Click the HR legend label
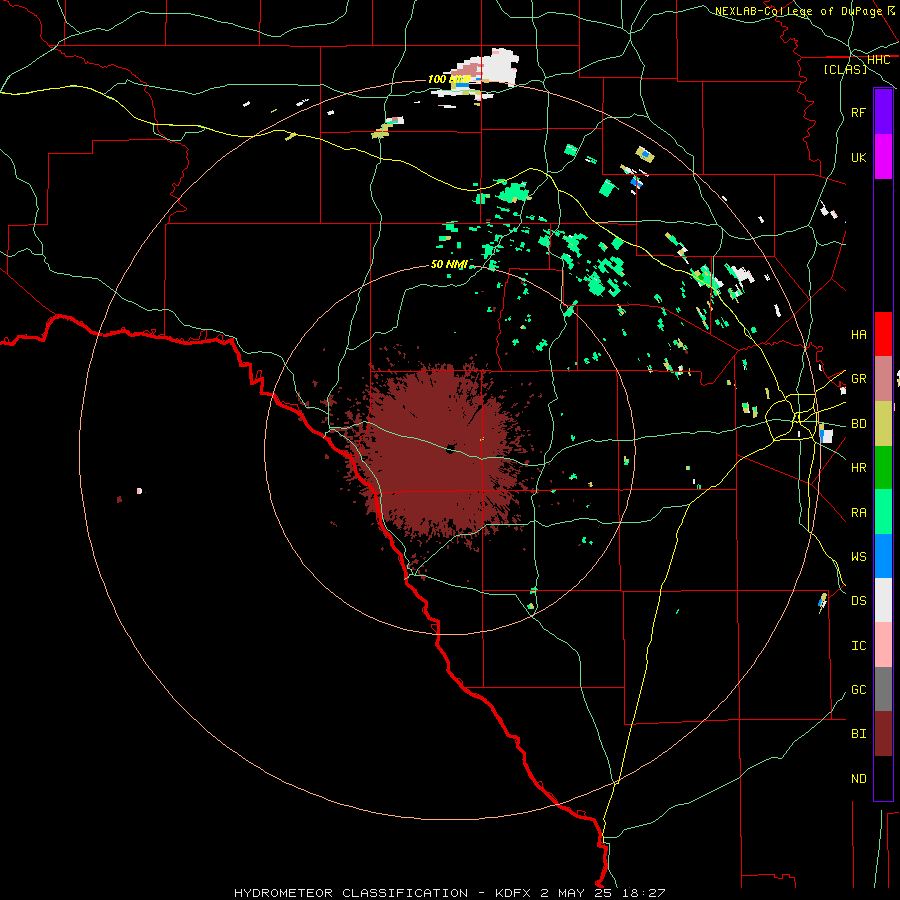900x900 pixels. pos(858,468)
